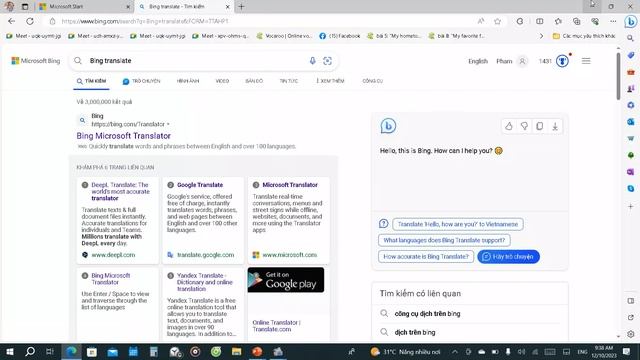This screenshot has width=640, height=360.
Task: Click the search magnifier in Bing box
Action: (78, 61)
